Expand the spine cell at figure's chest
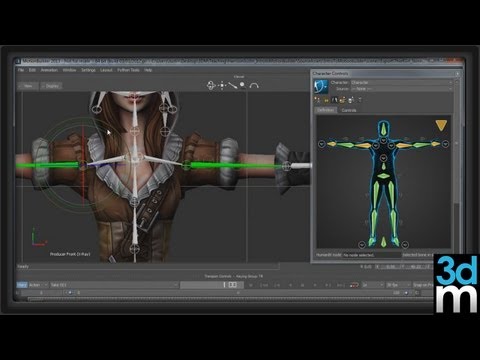 [x=384, y=158]
